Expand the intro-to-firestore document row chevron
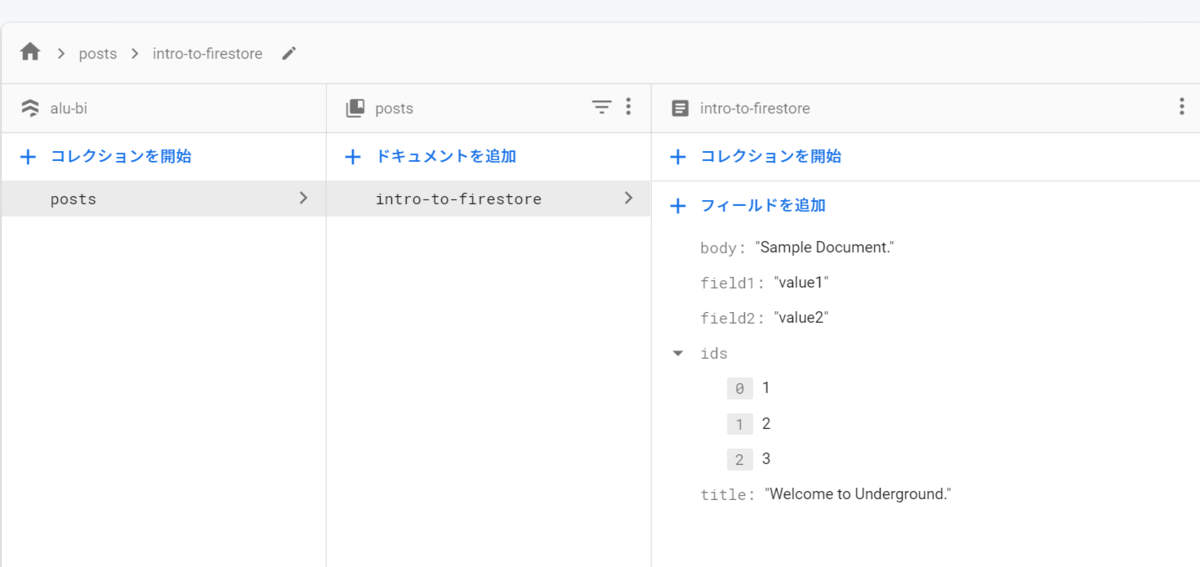 (629, 198)
